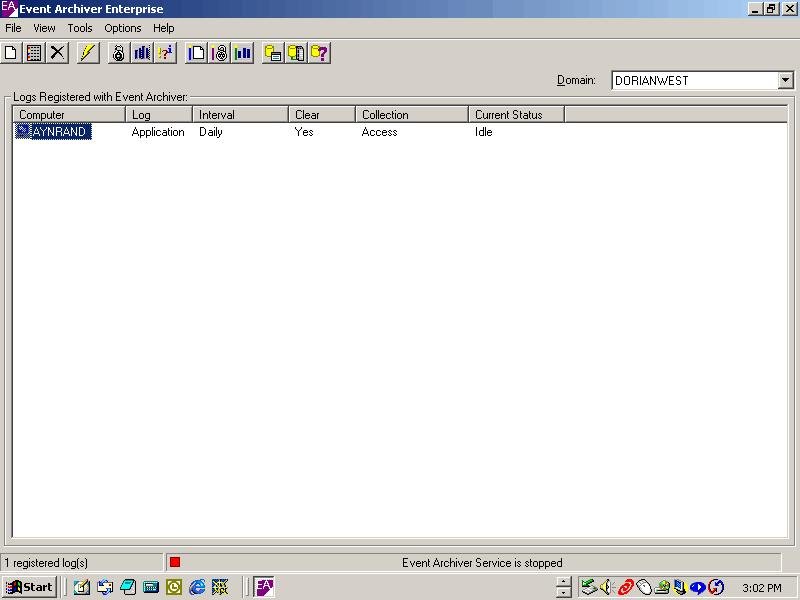Open the Tools menu
Viewport: 800px width, 600px height.
[80, 28]
